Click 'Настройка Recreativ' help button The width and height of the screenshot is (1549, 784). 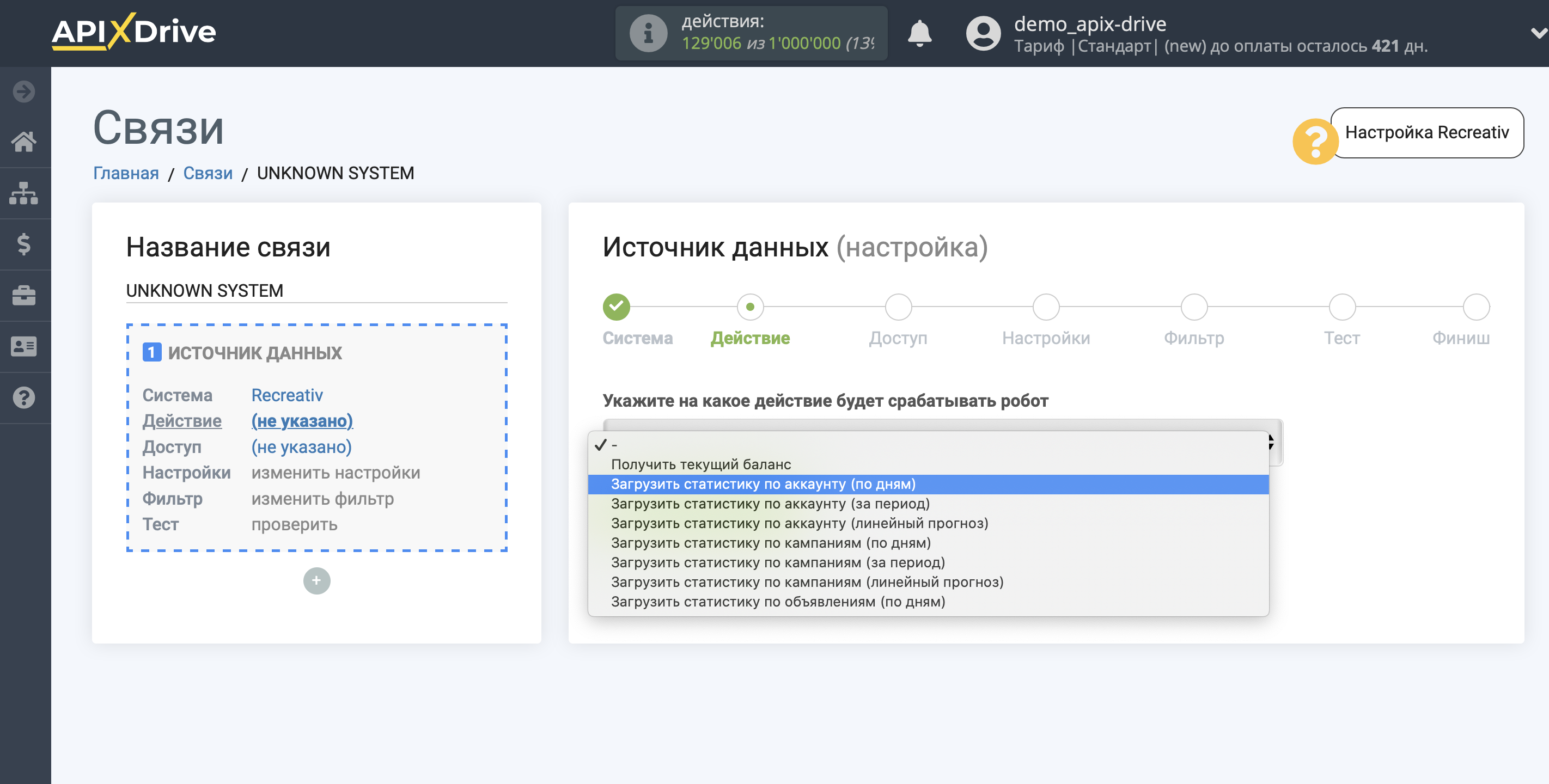pyautogui.click(x=1427, y=132)
